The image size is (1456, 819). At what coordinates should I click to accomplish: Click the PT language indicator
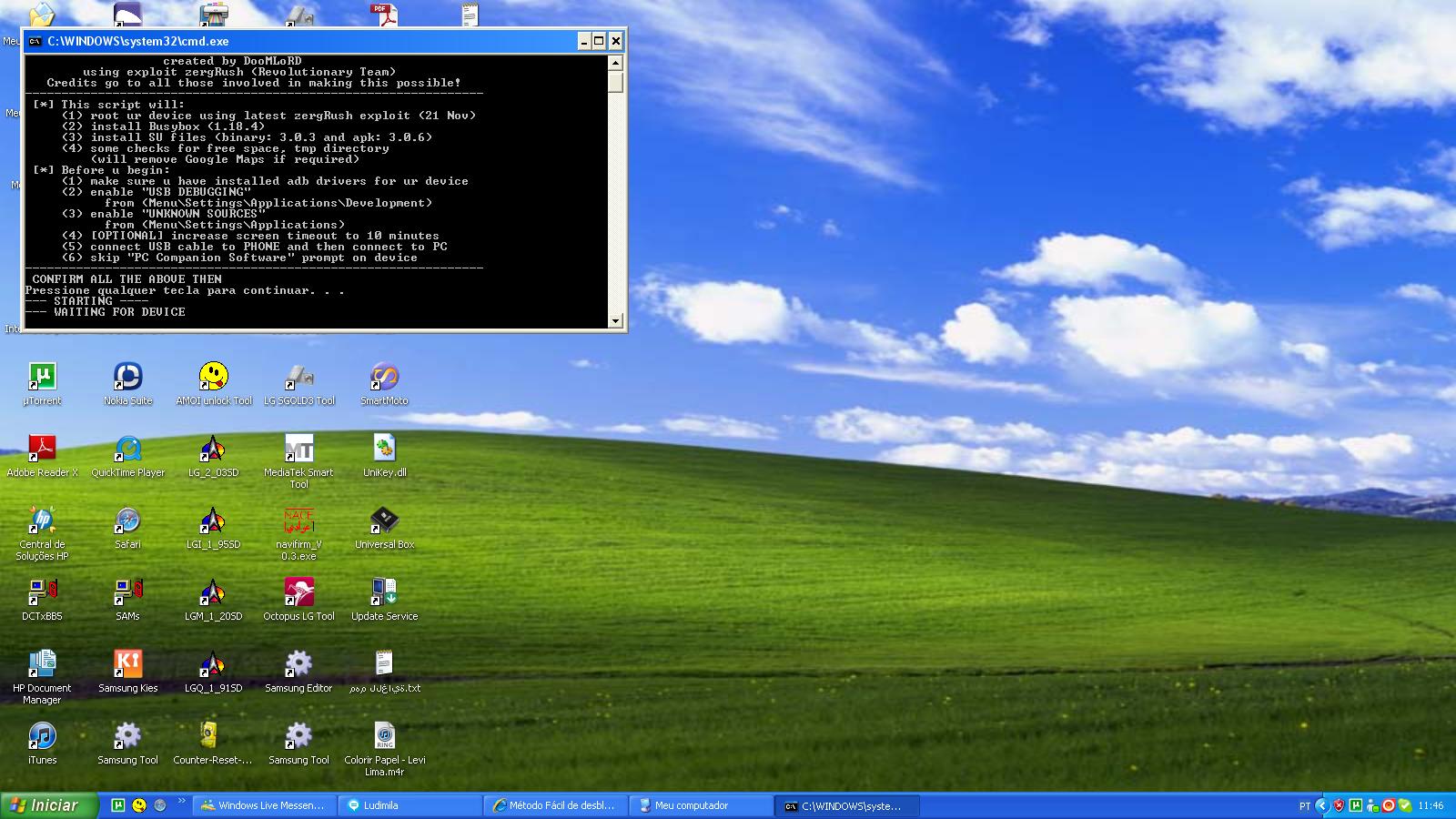pos(1305,806)
